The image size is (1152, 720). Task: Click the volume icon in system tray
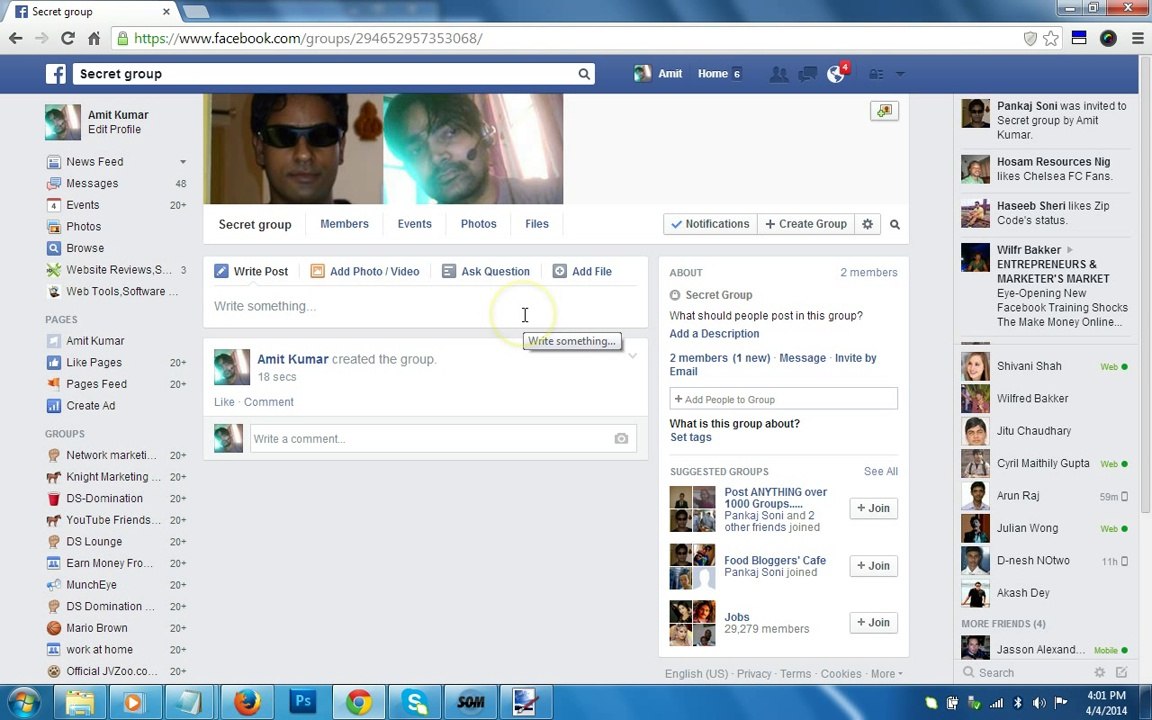point(1040,703)
